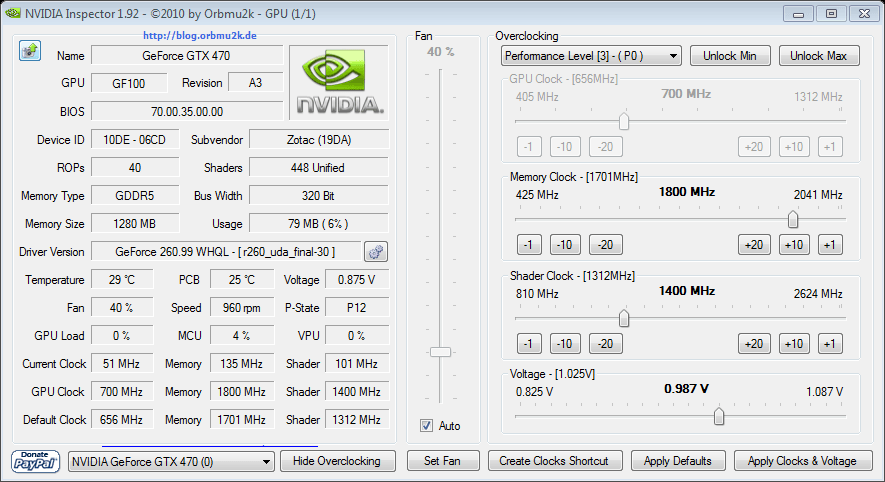Image resolution: width=885 pixels, height=482 pixels.
Task: Click the NVIDIA logo image
Action: [339, 82]
